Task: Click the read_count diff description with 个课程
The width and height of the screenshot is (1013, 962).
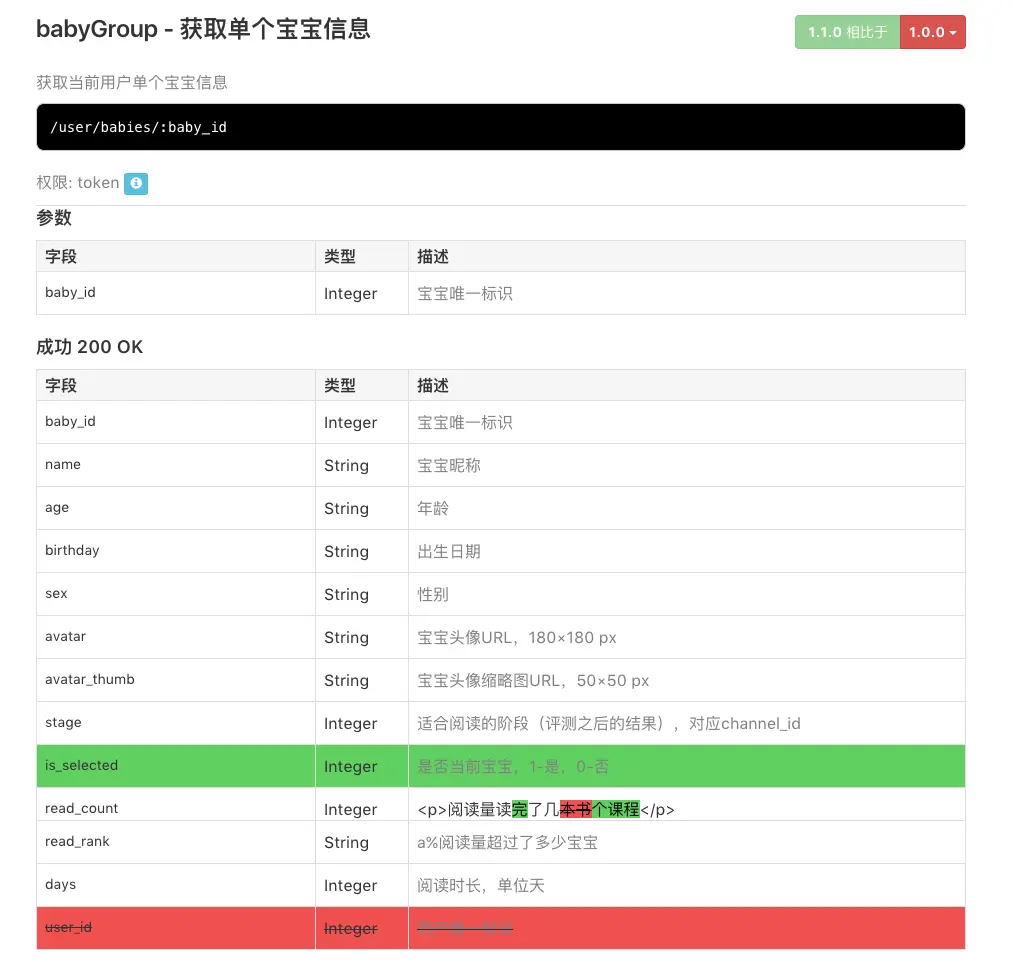Action: (546, 810)
